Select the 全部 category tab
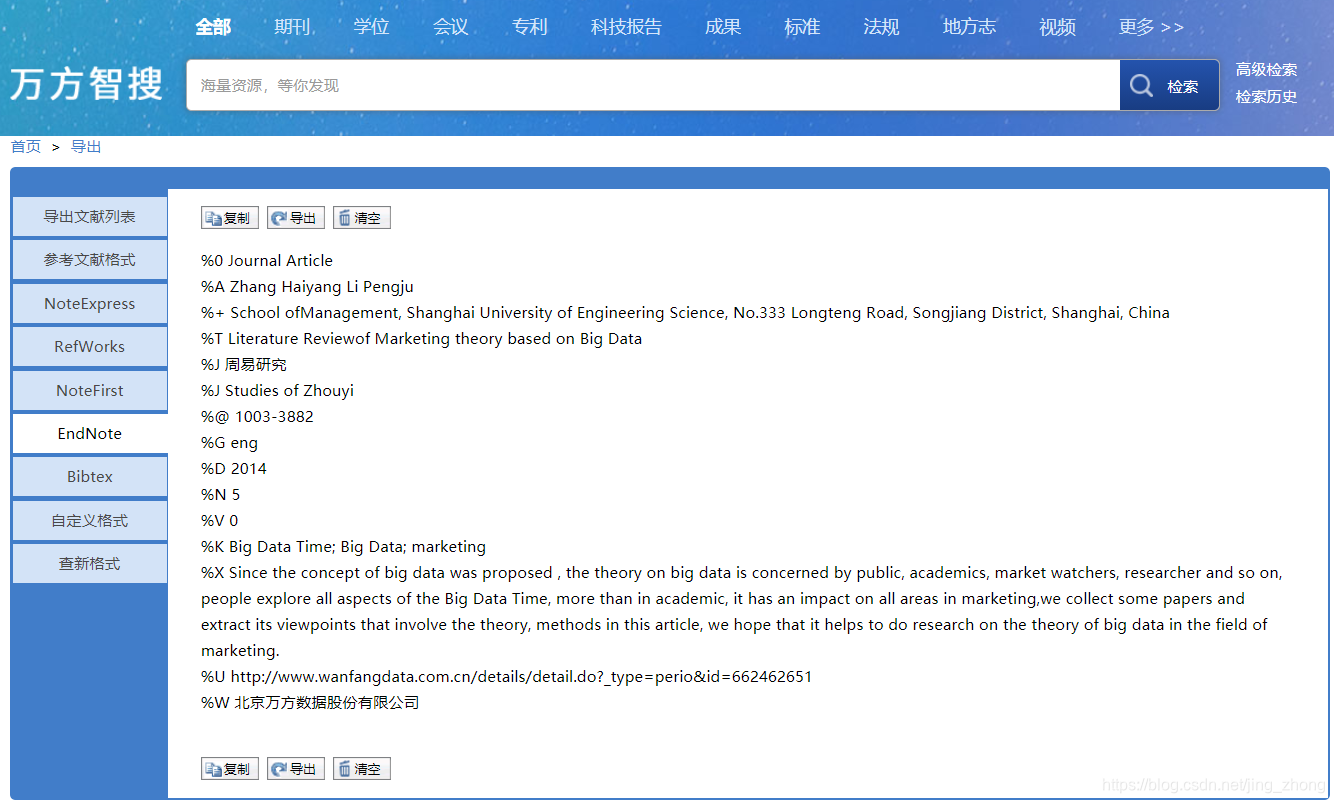Image resolution: width=1334 pixels, height=803 pixels. (213, 27)
